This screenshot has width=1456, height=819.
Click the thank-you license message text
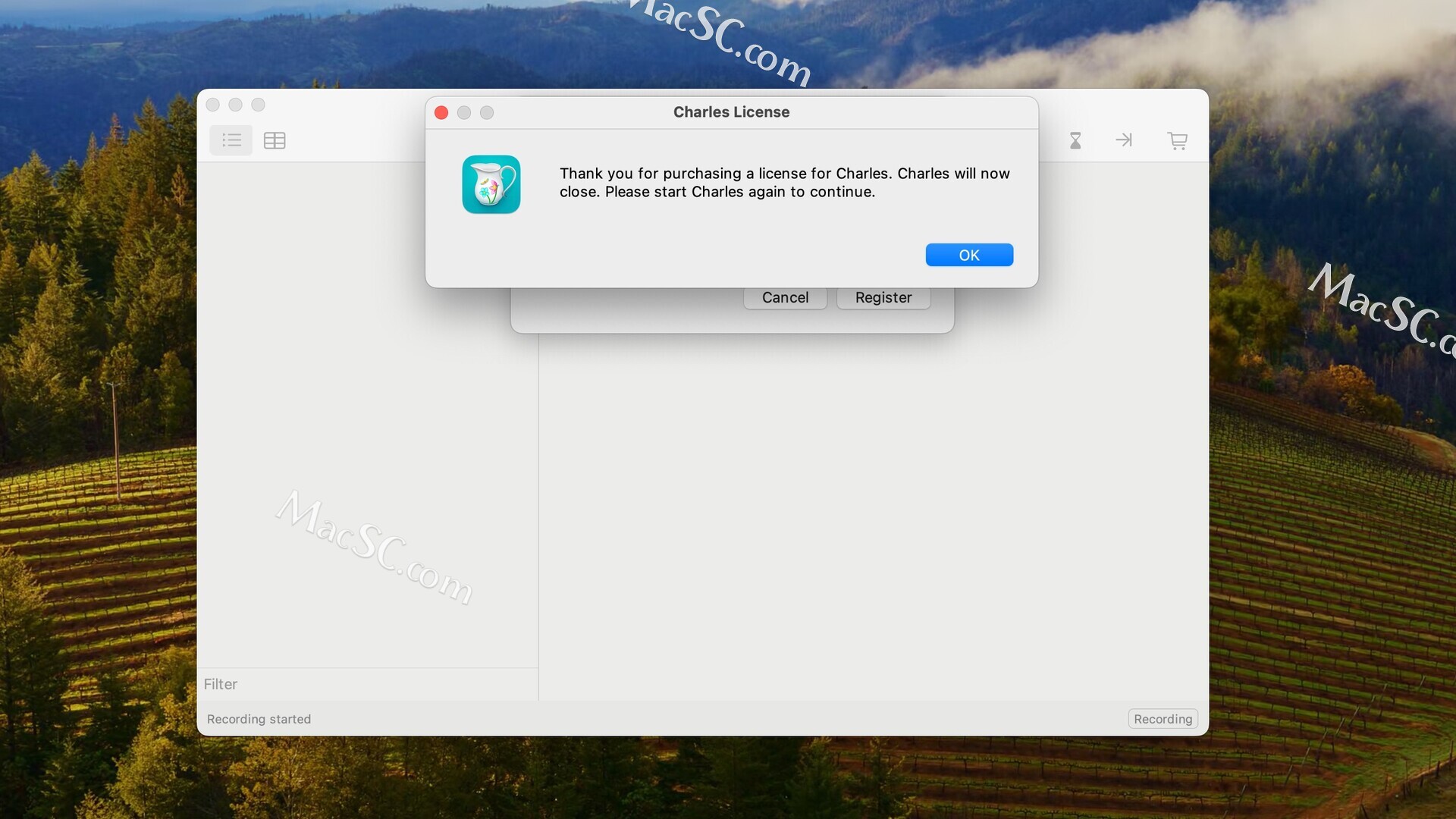coord(785,183)
